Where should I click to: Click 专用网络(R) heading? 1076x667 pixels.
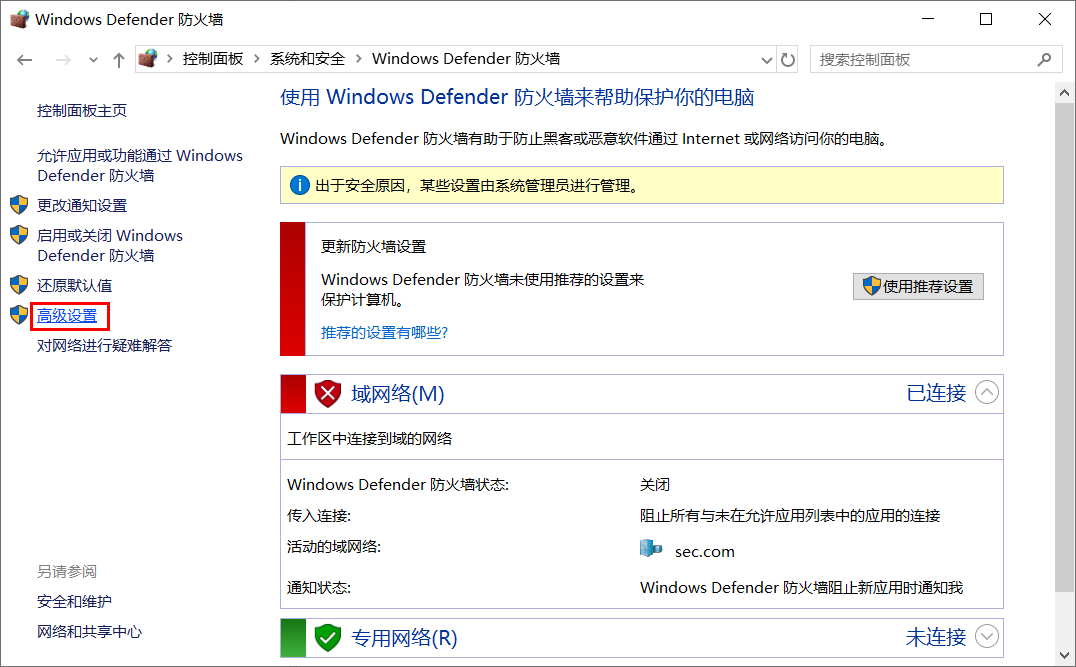[404, 638]
